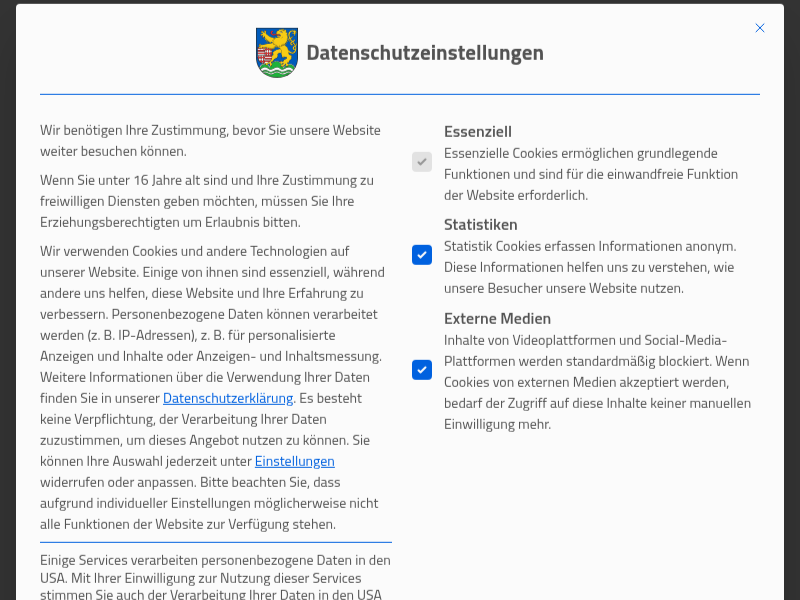Open the Datenschutzerklärung link

click(x=227, y=398)
